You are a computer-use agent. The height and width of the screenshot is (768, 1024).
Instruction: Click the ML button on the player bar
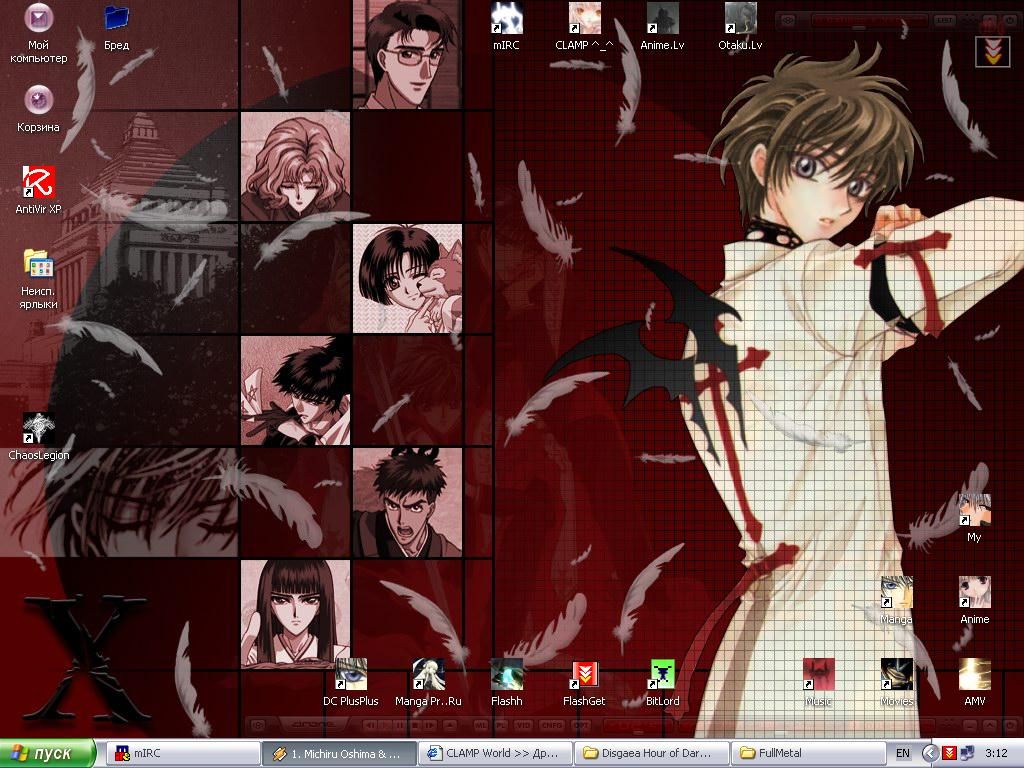coord(480,725)
